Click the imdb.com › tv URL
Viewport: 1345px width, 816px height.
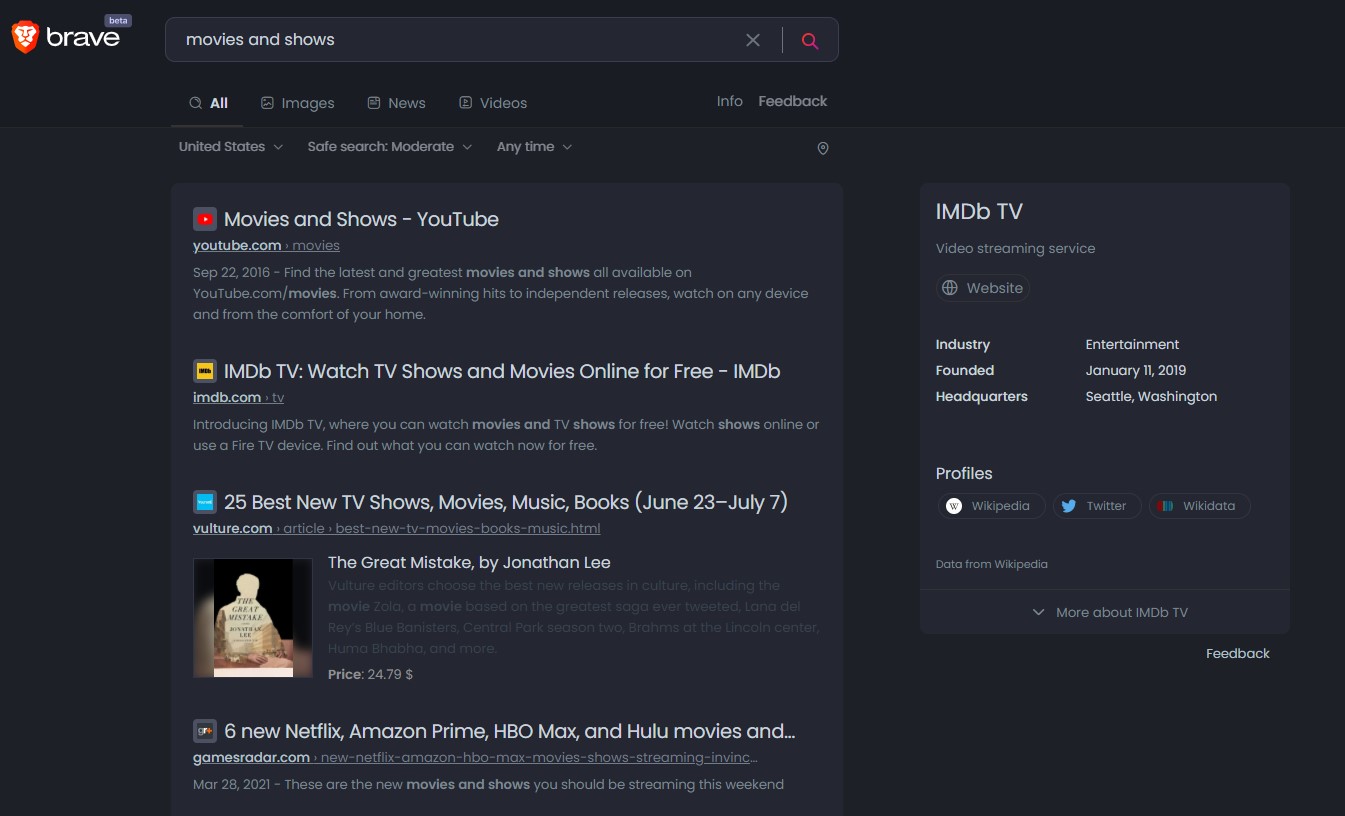(238, 398)
